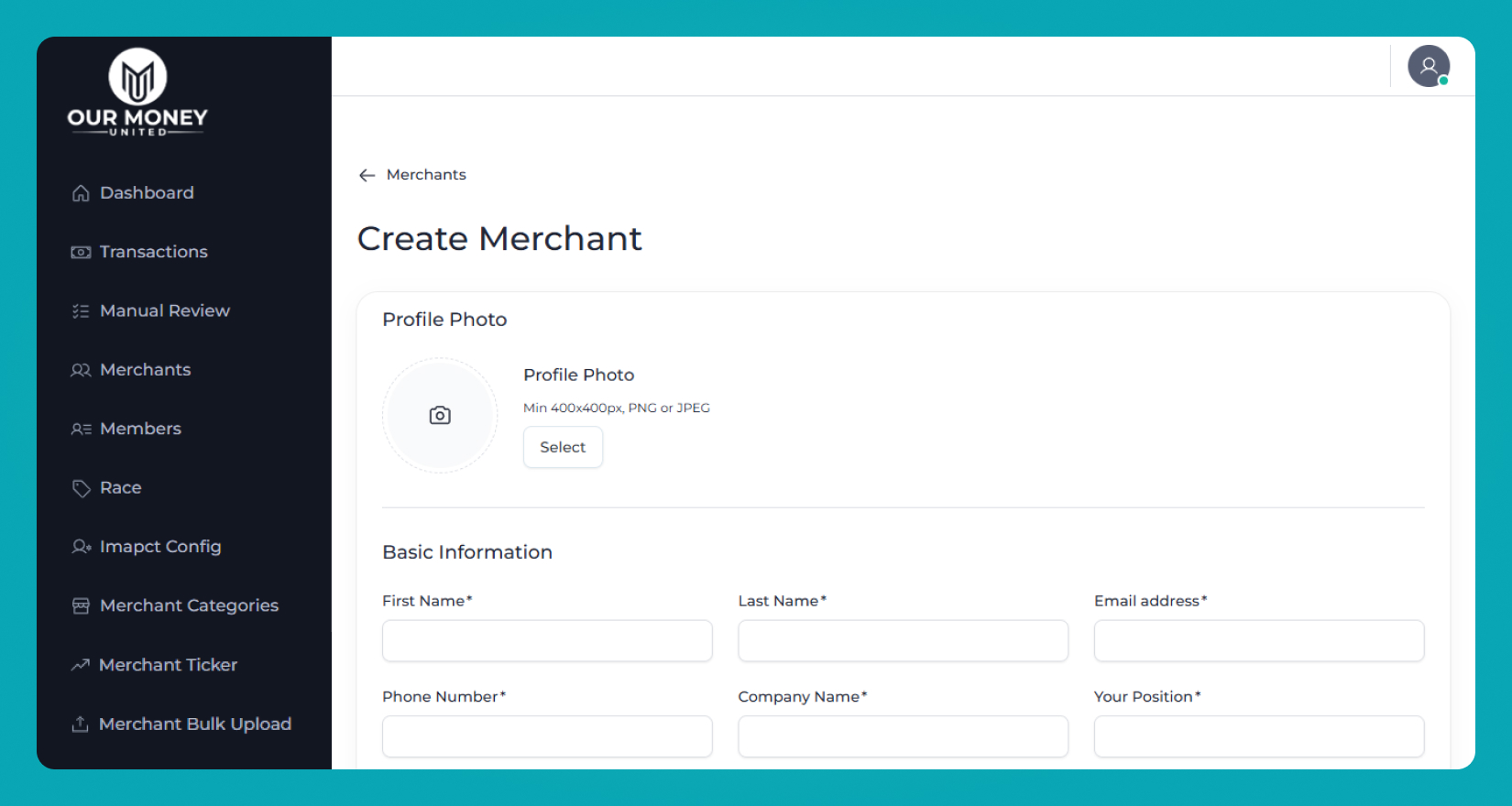Click the Transactions cash icon
1512x806 pixels.
pyautogui.click(x=81, y=252)
